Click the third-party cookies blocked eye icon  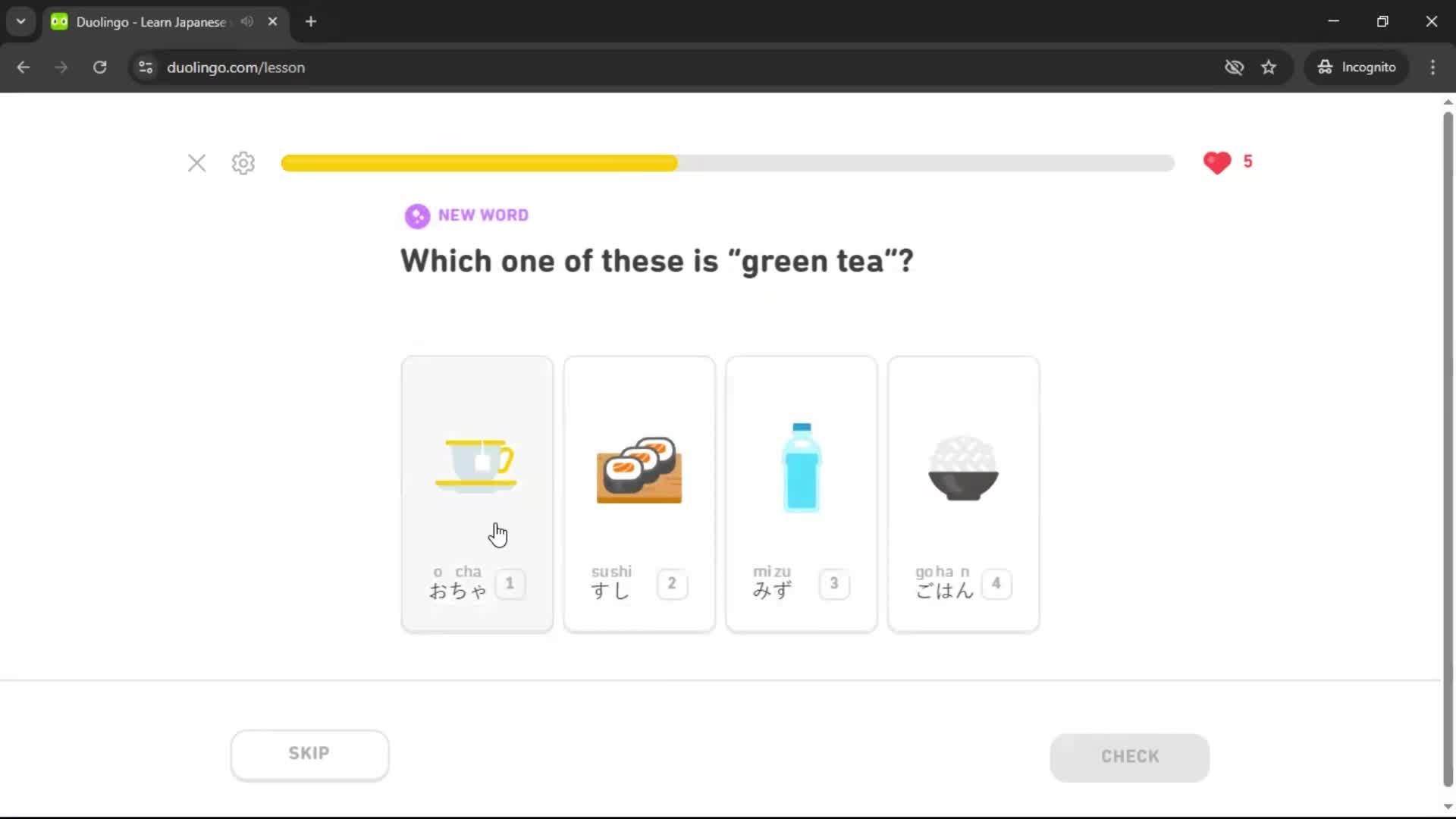[1234, 67]
